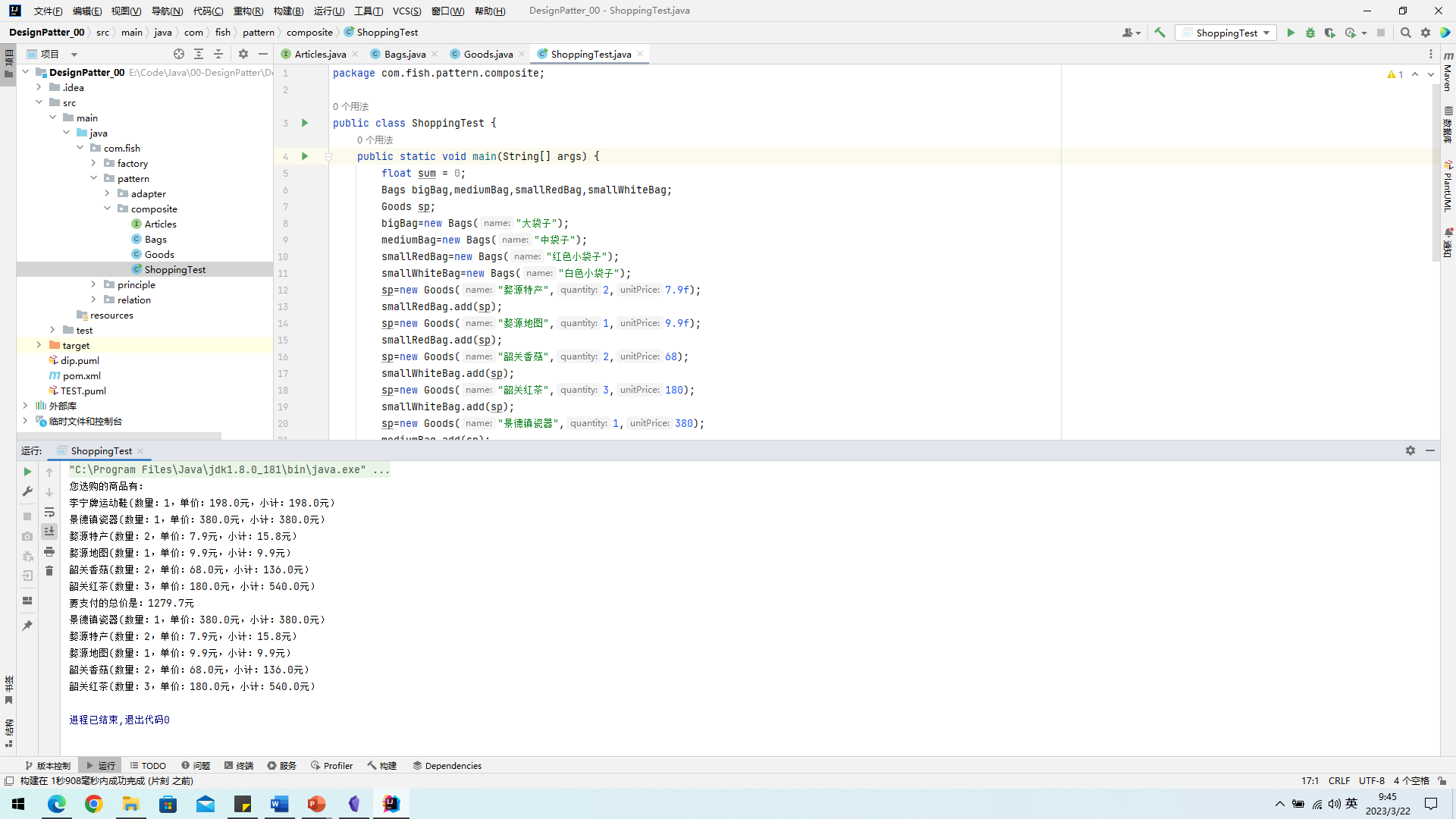Open Search Everywhere magnifier icon
1456x819 pixels.
tap(1406, 33)
